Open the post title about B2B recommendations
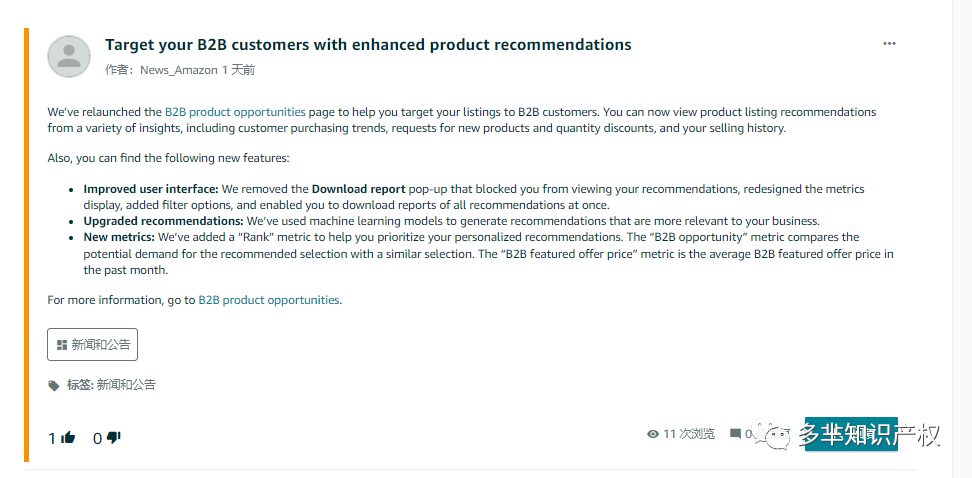This screenshot has width=972, height=478. pyautogui.click(x=368, y=45)
